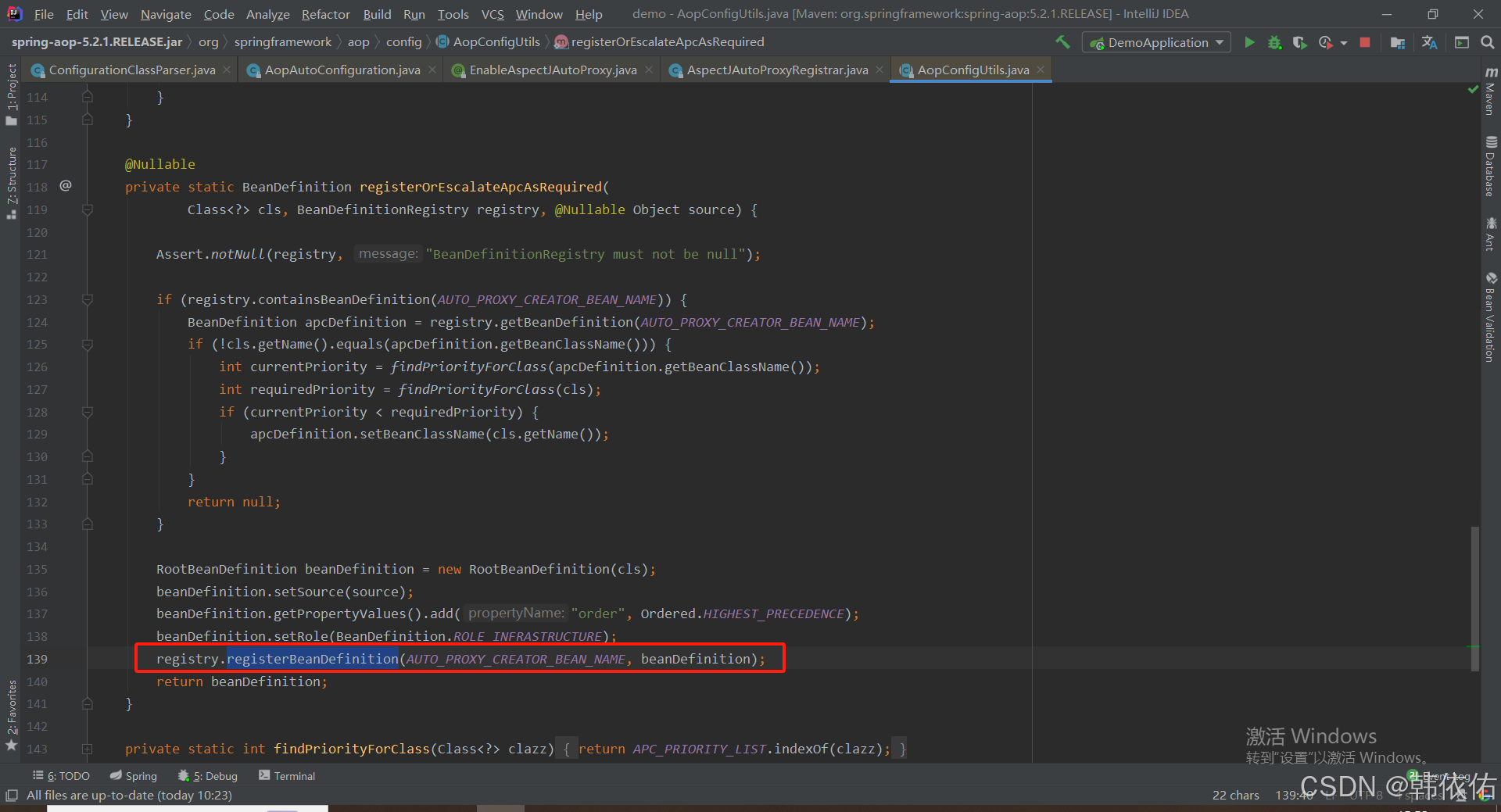Image resolution: width=1501 pixels, height=812 pixels.
Task: Open the Structure tool window
Action: tap(11, 183)
